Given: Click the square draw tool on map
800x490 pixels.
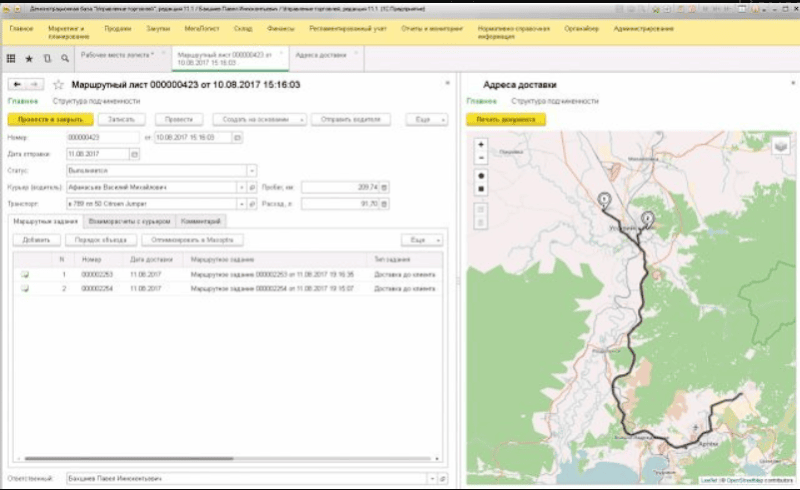Looking at the screenshot, I should pyautogui.click(x=482, y=188).
